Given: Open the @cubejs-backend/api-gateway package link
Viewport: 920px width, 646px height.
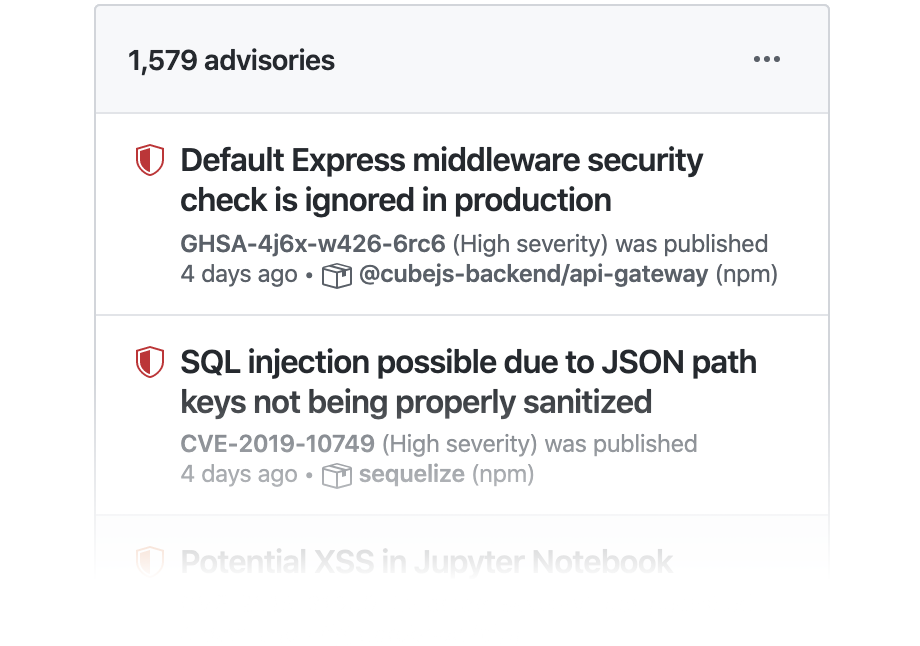Looking at the screenshot, I should [x=533, y=274].
